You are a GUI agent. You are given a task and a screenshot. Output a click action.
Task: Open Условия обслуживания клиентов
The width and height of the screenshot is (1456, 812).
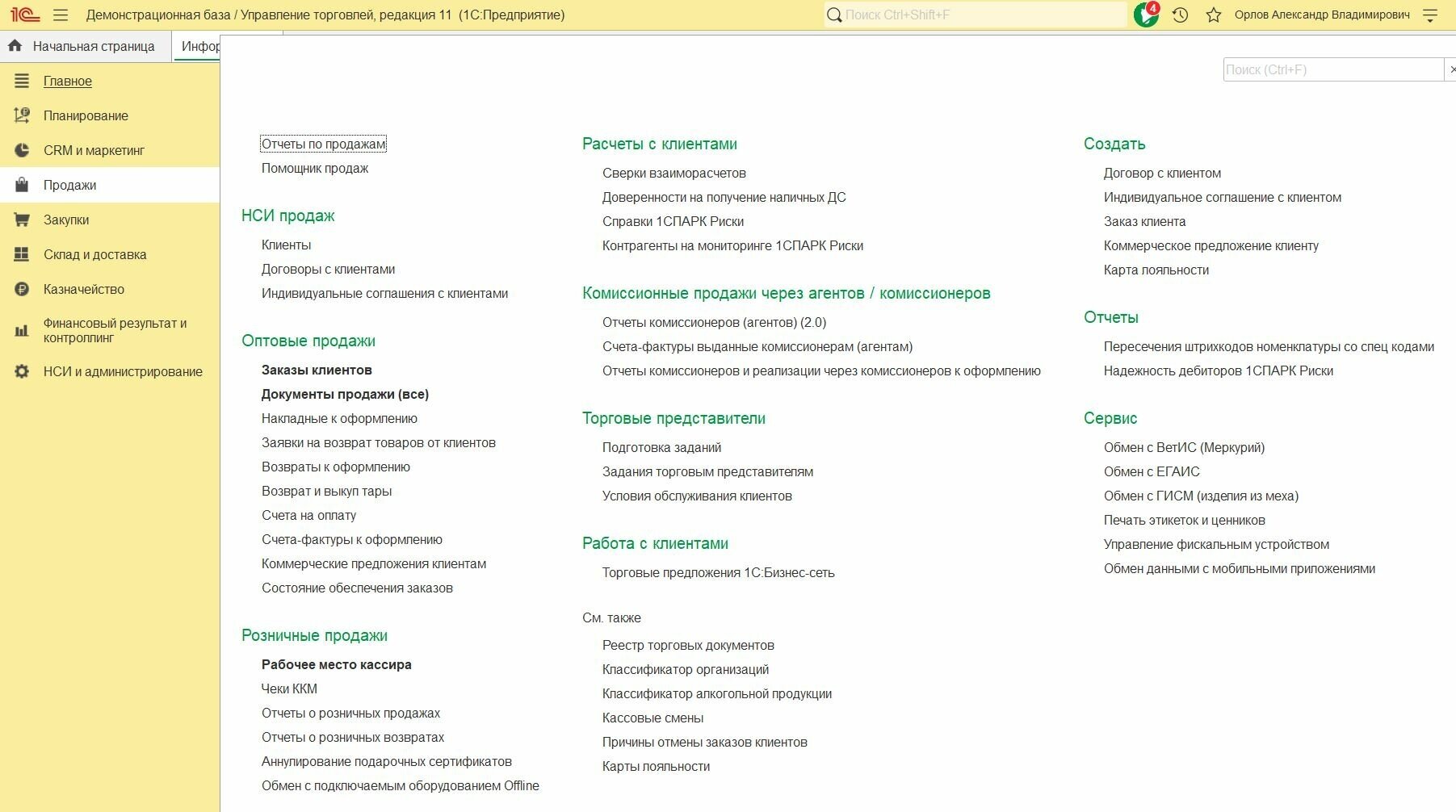[x=697, y=496]
